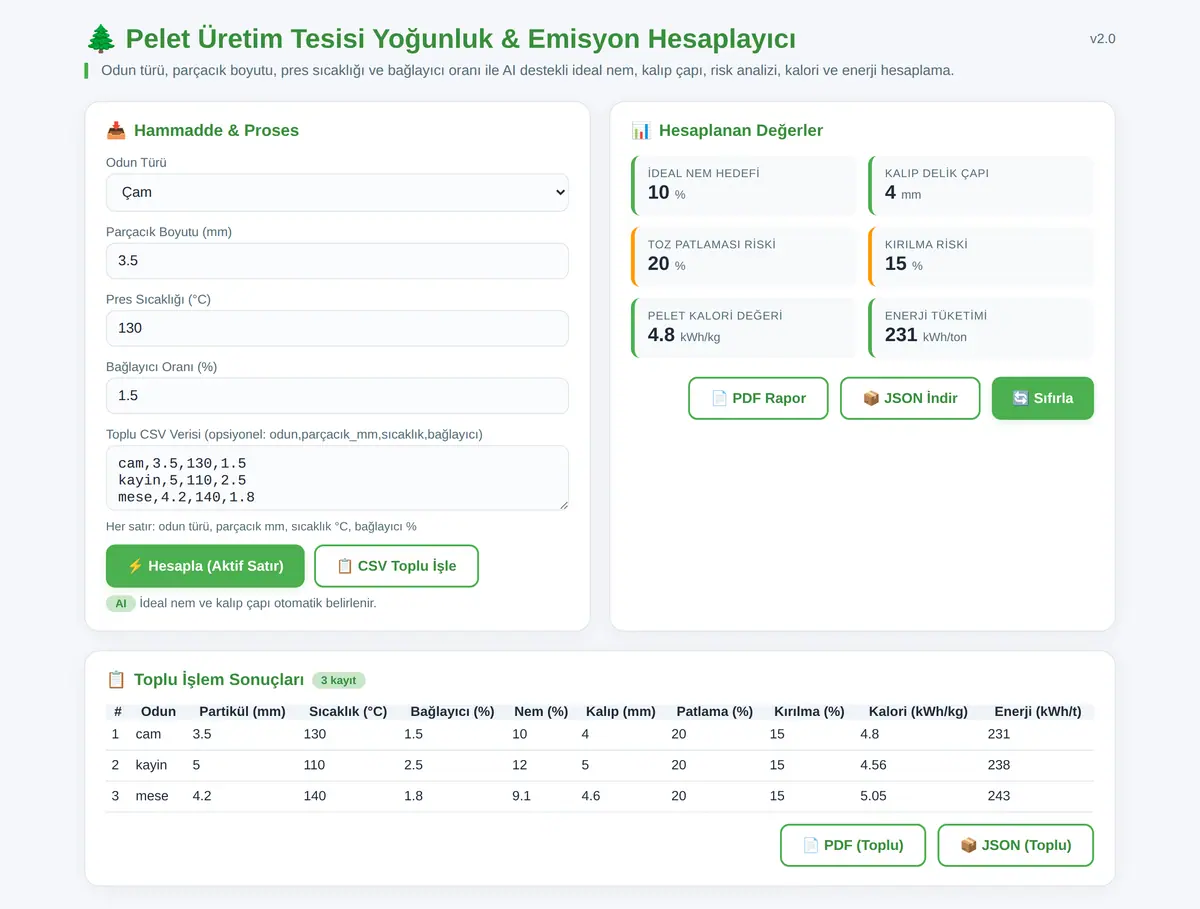This screenshot has width=1200, height=909.
Task: Click the Odun column header
Action: 158,712
